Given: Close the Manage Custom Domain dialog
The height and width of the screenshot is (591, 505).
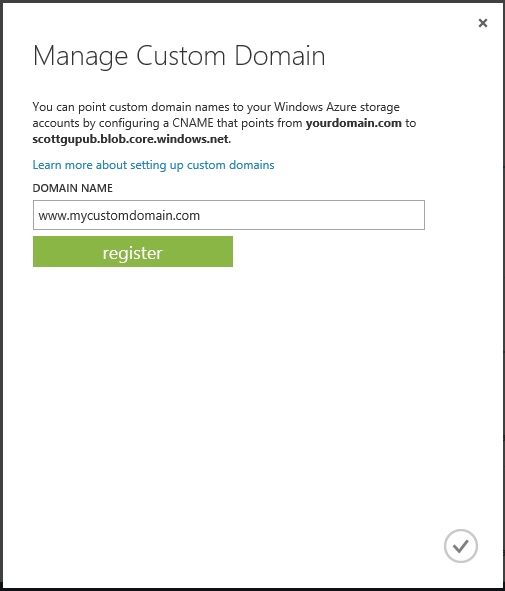Looking at the screenshot, I should 483,23.
